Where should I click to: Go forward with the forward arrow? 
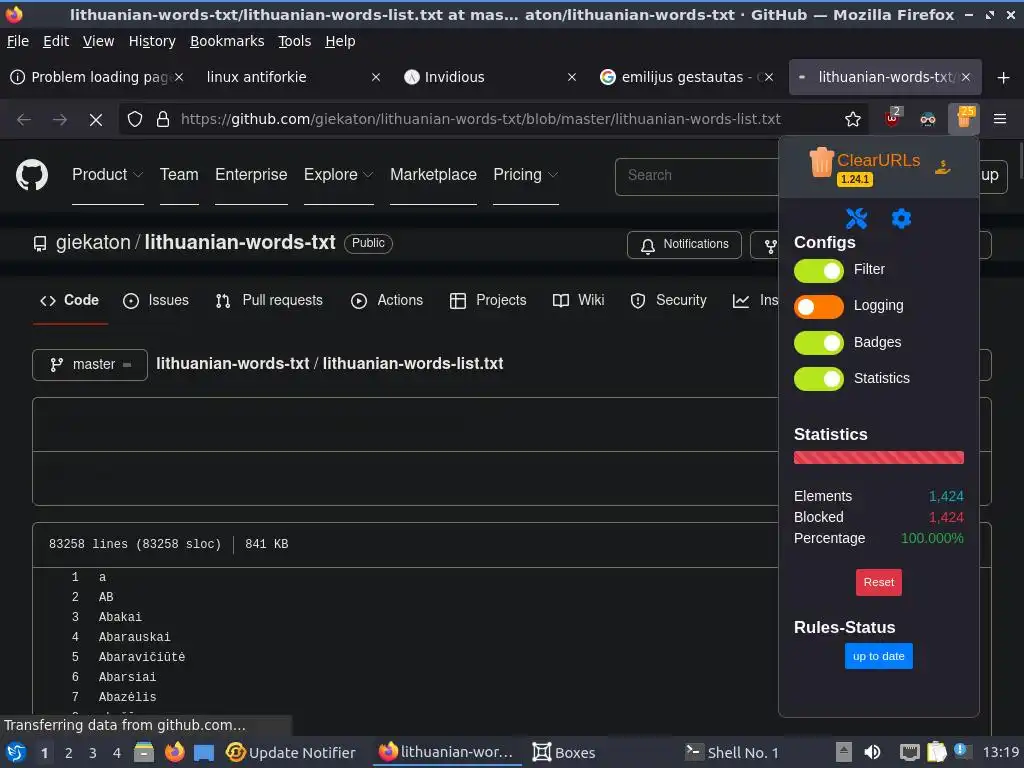[59, 120]
